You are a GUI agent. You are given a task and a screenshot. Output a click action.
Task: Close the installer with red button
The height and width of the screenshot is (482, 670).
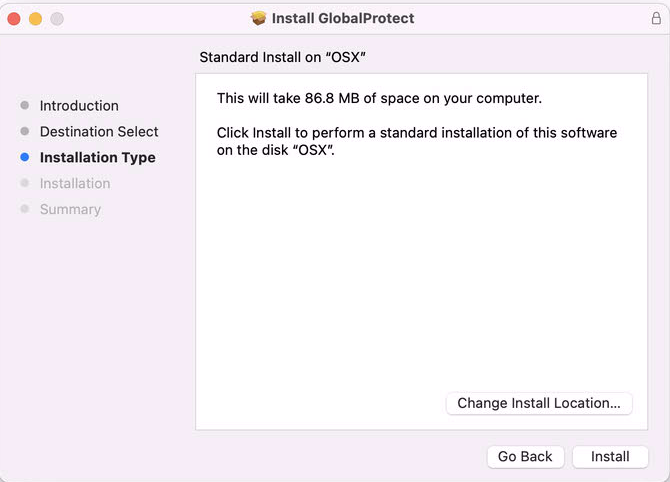(14, 19)
